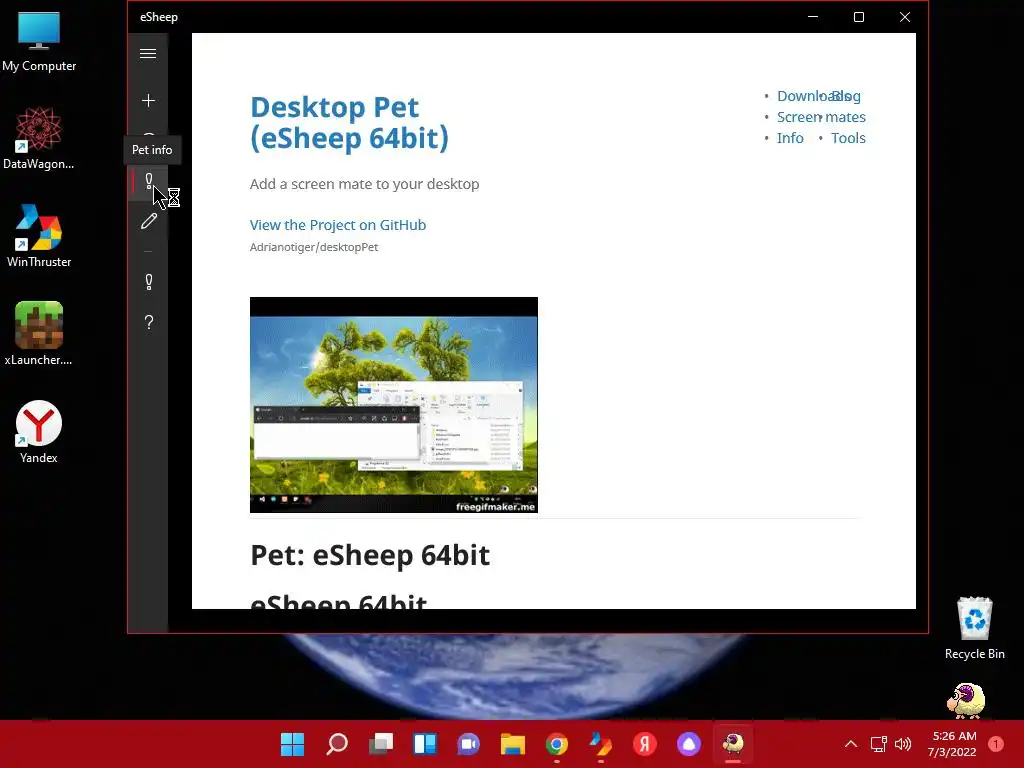Open Task View from the taskbar
Image resolution: width=1024 pixels, height=768 pixels.
click(381, 744)
